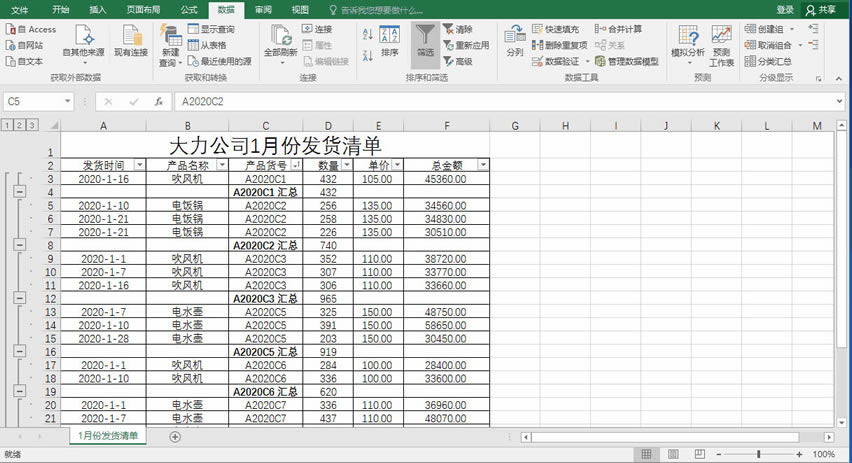Click 重新应用 reapply filter
Screen dimensions: 852x463
click(466, 45)
